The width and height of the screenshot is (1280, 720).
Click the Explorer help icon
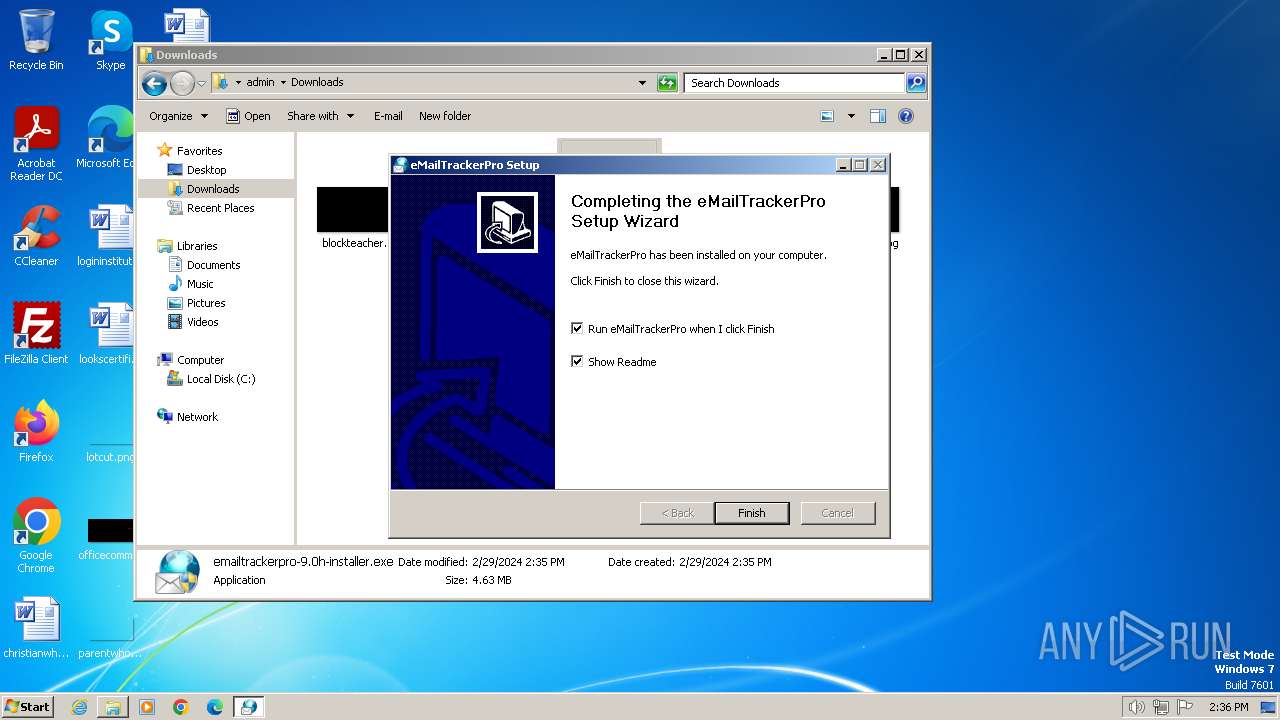(x=906, y=116)
